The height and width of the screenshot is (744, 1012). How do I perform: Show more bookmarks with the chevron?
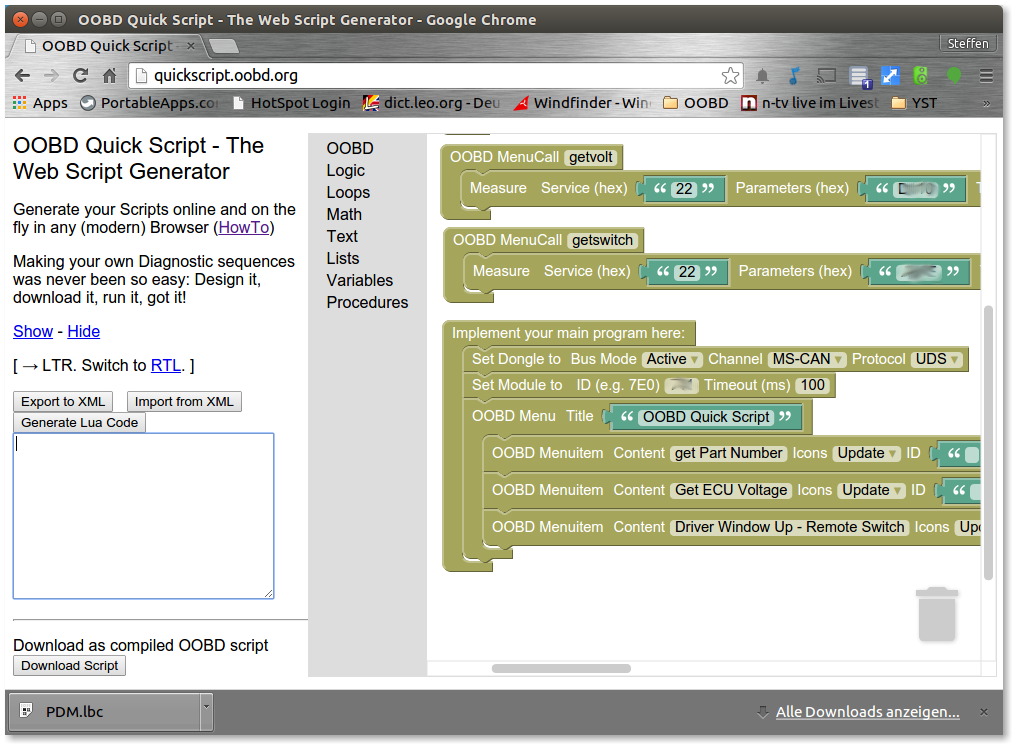tap(986, 103)
